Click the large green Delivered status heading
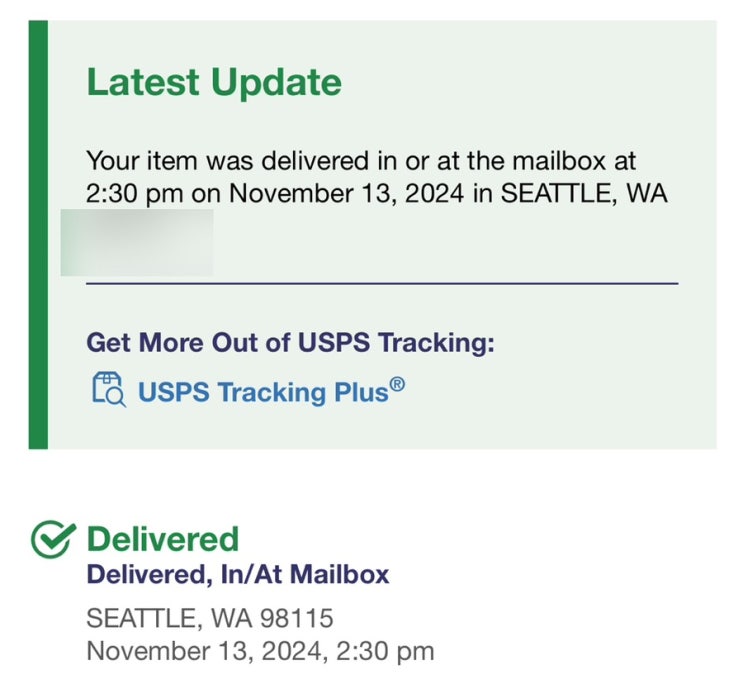 (x=163, y=539)
